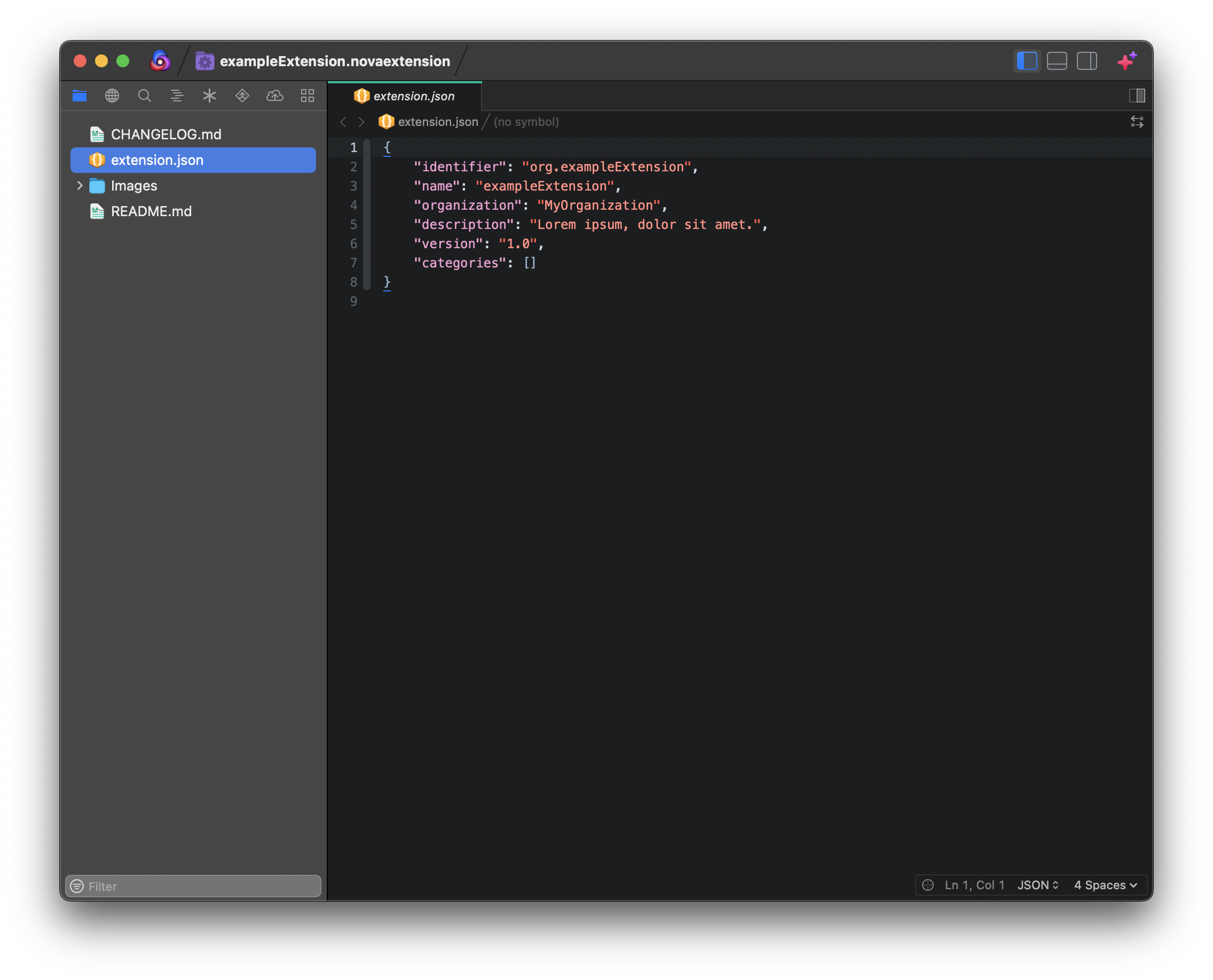Open the Clips asterisk sidebar pane

pyautogui.click(x=209, y=96)
